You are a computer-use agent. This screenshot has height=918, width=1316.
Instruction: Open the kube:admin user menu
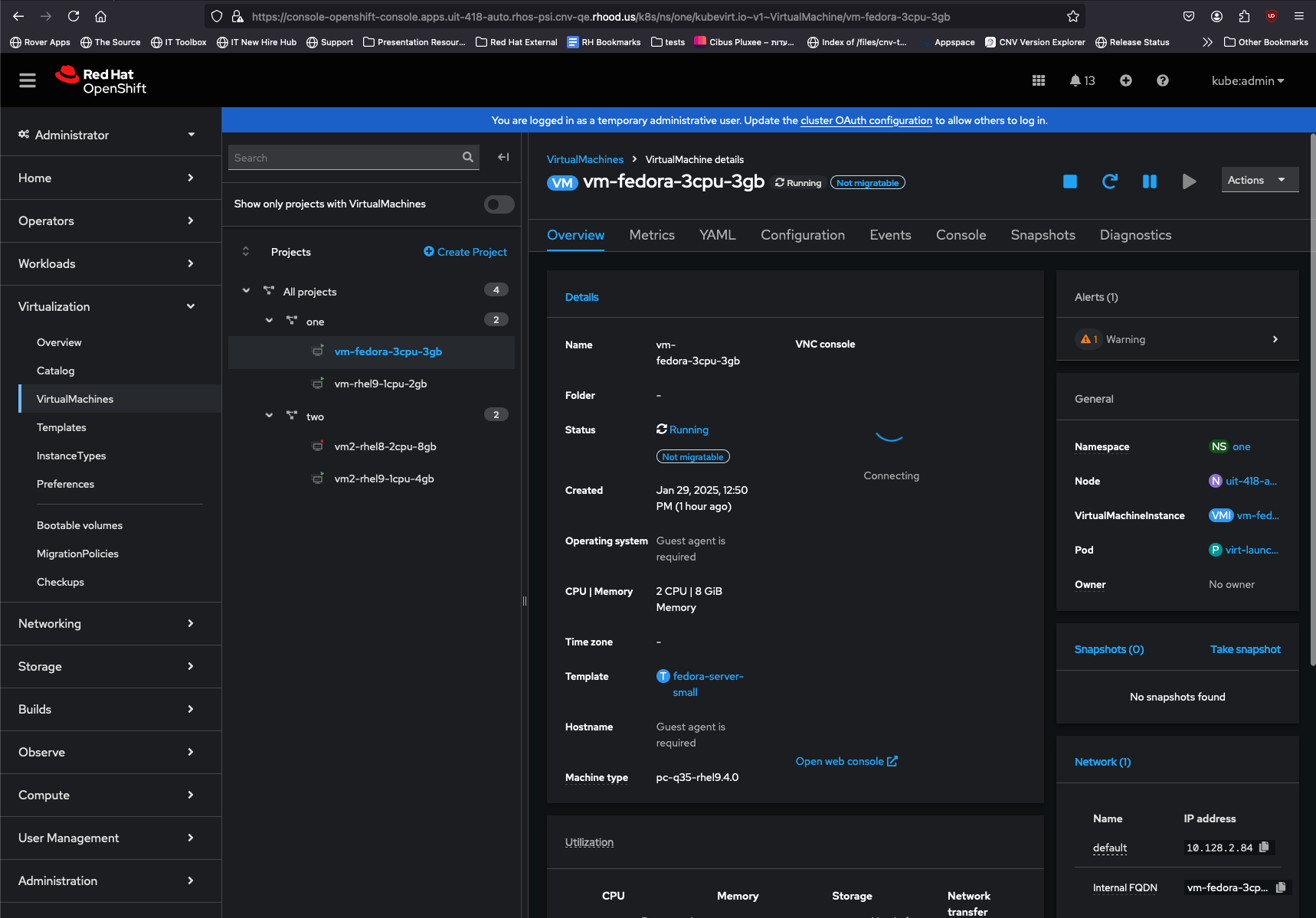tap(1247, 80)
